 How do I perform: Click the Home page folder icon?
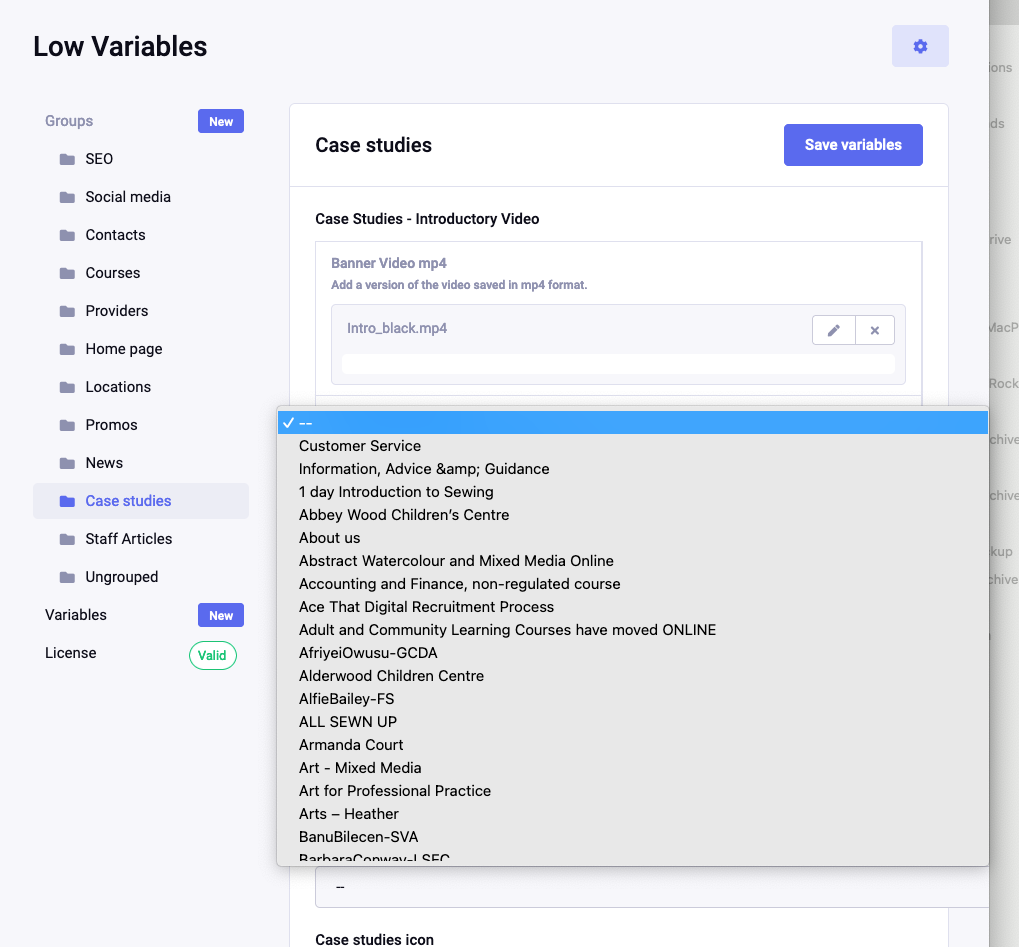tap(67, 349)
